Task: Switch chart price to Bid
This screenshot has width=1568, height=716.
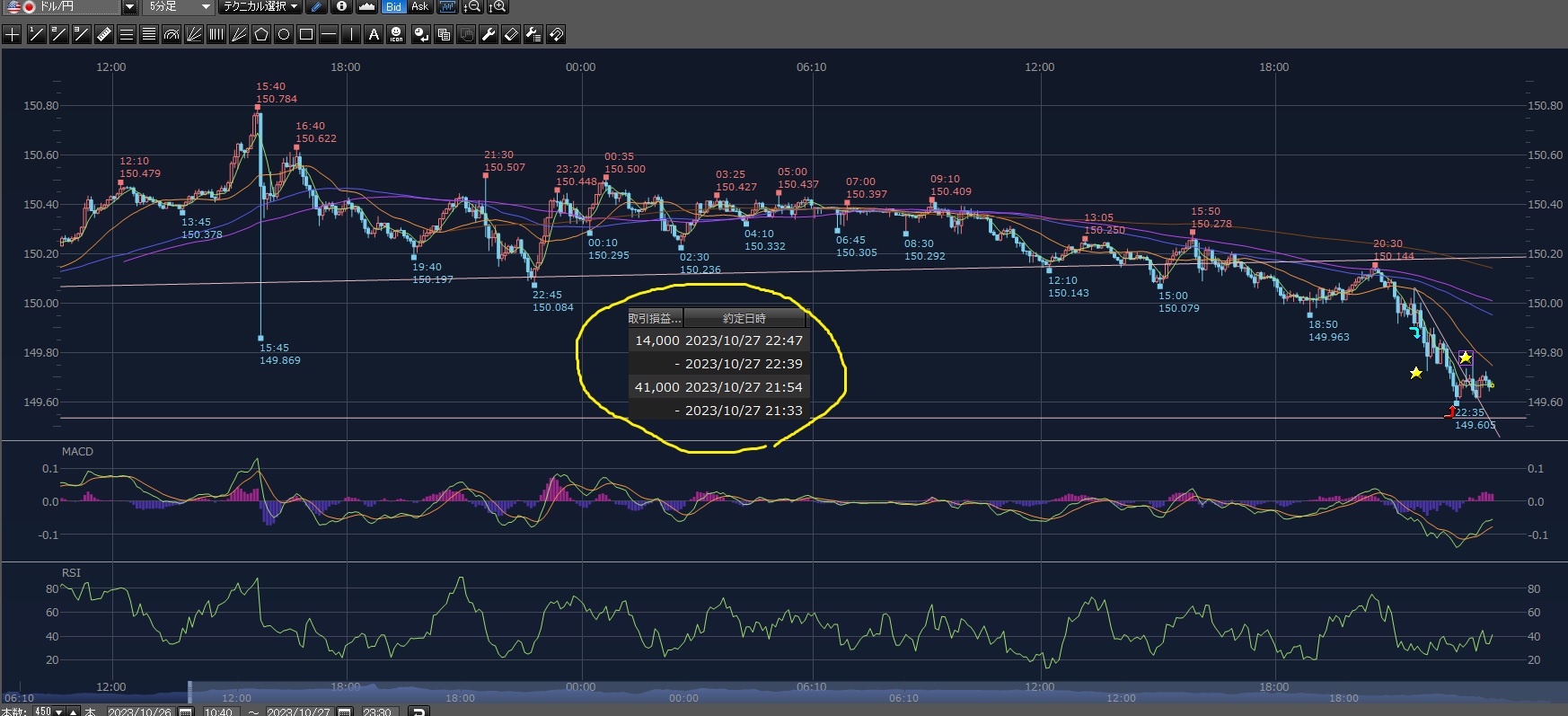Action: (393, 7)
